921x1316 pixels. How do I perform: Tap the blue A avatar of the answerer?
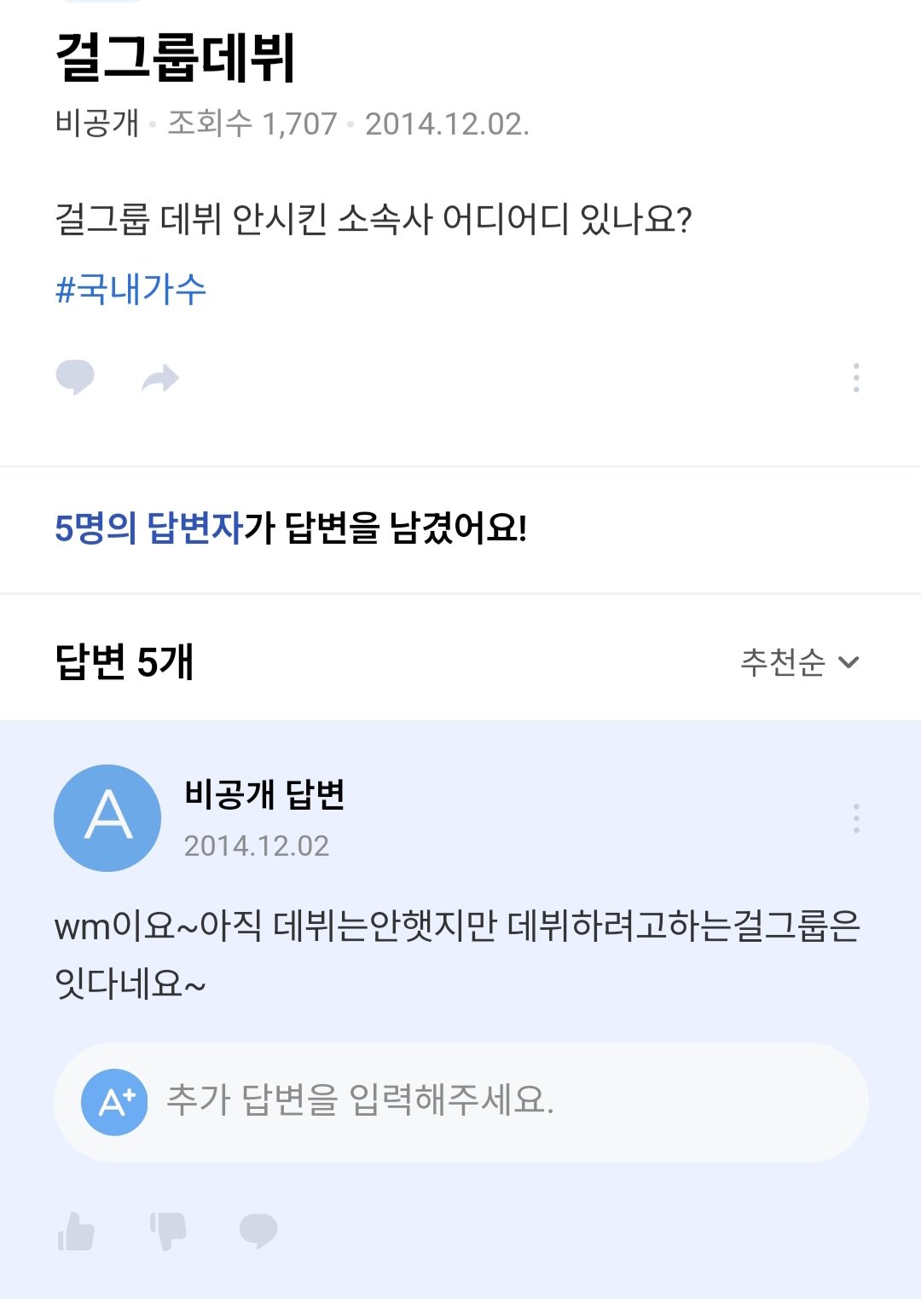(107, 818)
